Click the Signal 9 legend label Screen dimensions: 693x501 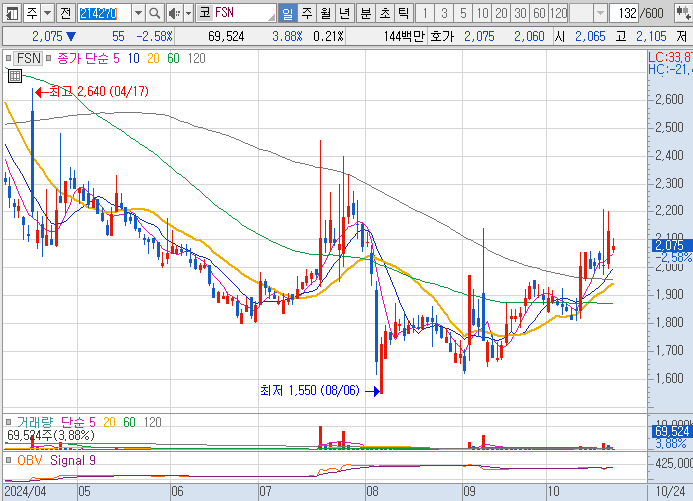[73, 460]
